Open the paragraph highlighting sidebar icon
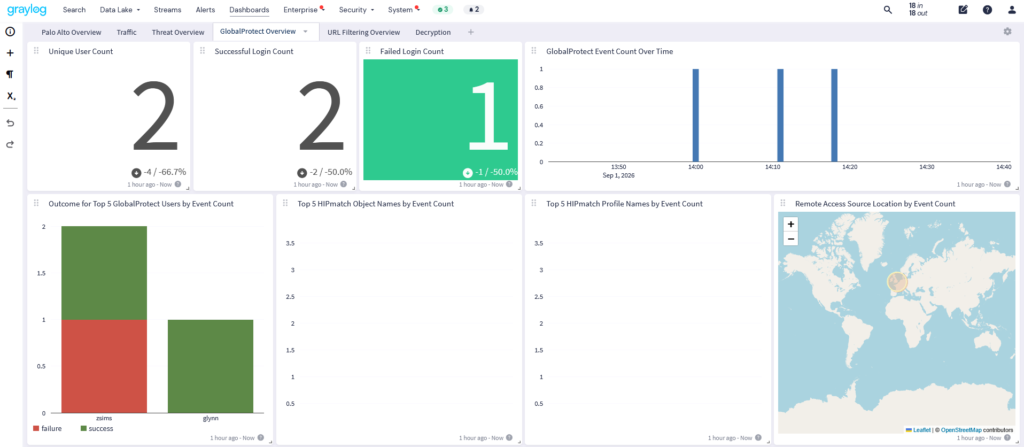Screen dimensions: 1024x447 click(x=10, y=74)
